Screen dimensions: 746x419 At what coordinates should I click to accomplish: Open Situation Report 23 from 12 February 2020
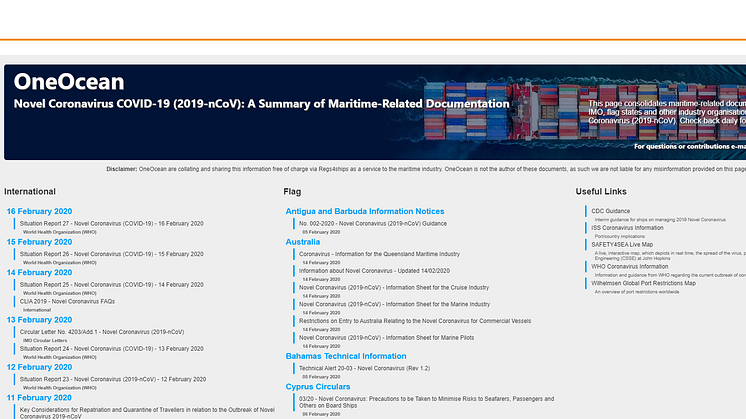click(113, 379)
